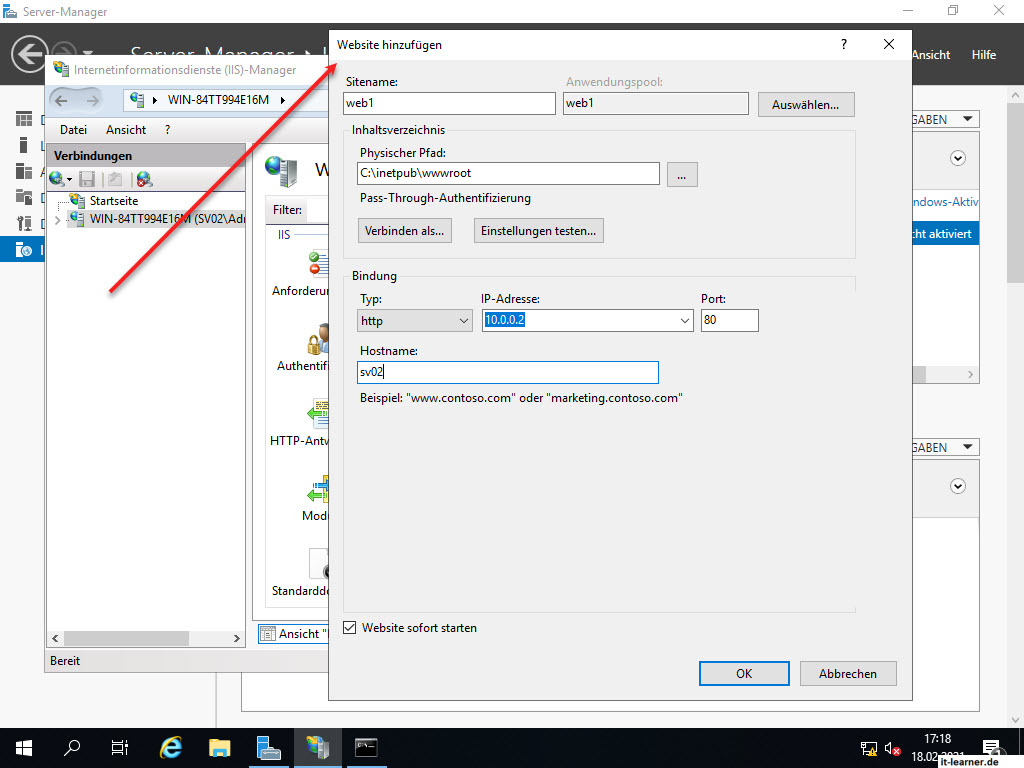Click the muted volume tray icon
Screen dimensions: 1024x768
[x=893, y=748]
